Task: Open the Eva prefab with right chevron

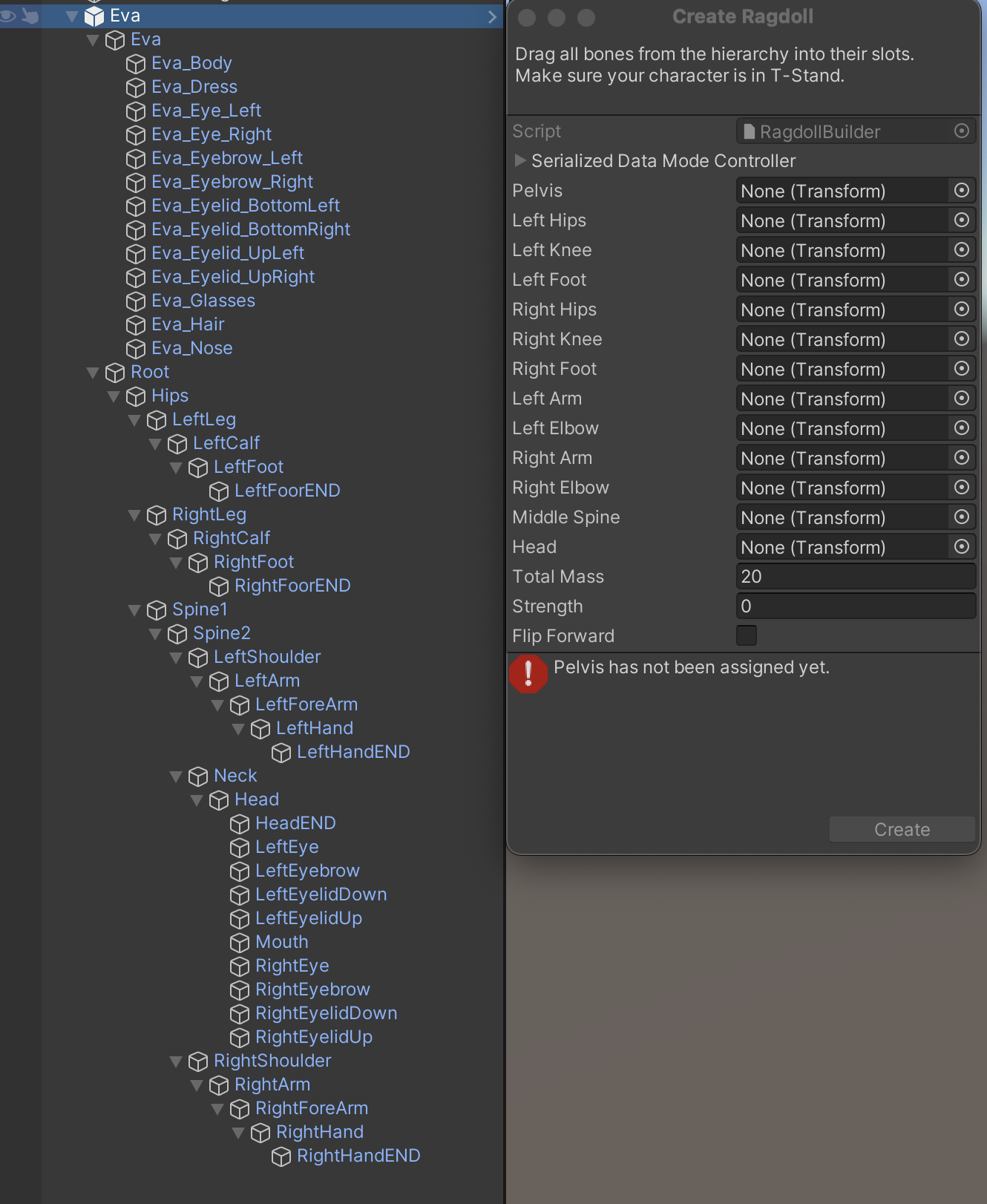Action: click(x=492, y=16)
